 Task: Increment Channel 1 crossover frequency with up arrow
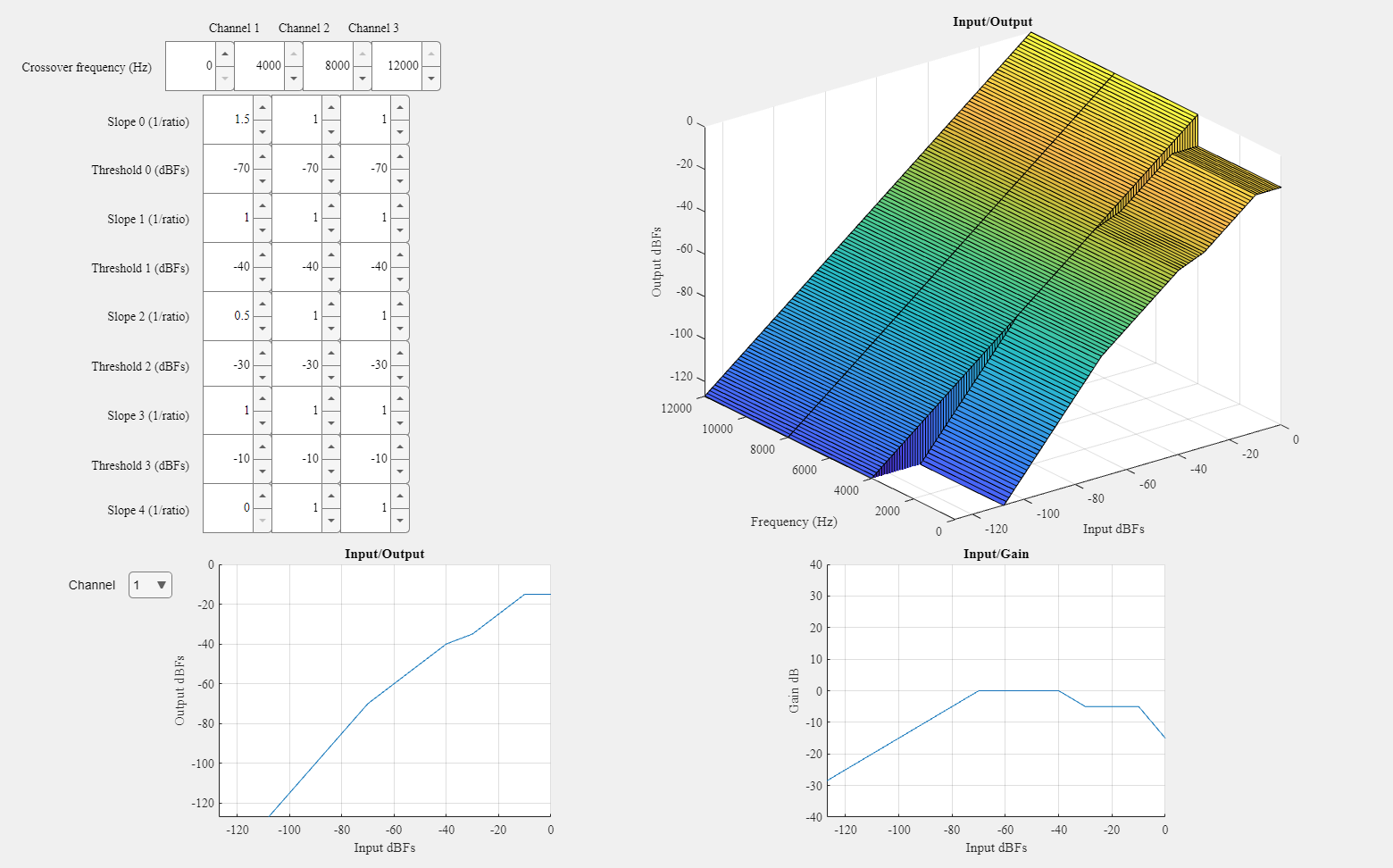pyautogui.click(x=225, y=55)
